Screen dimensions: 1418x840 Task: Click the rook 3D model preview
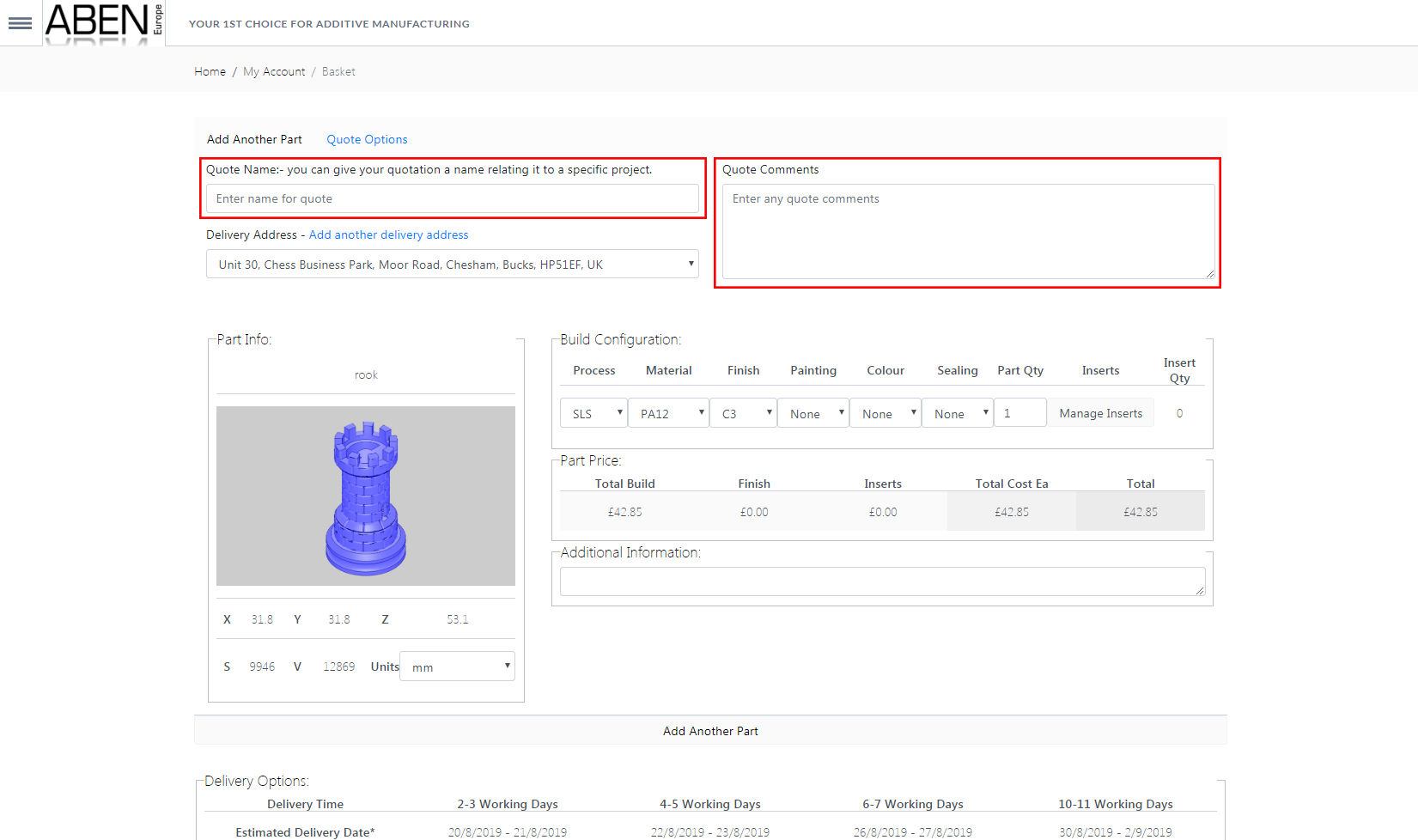(x=366, y=496)
